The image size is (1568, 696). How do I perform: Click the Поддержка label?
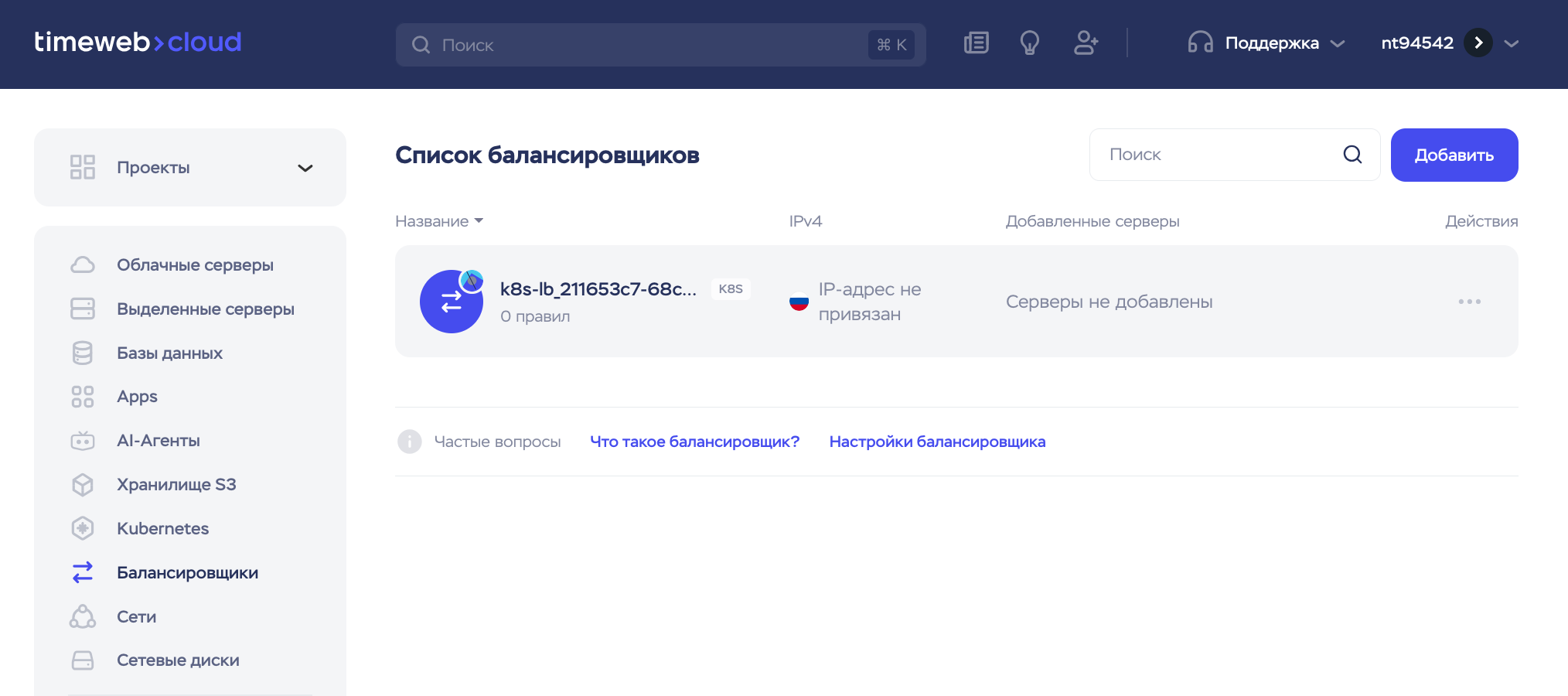coord(1272,43)
